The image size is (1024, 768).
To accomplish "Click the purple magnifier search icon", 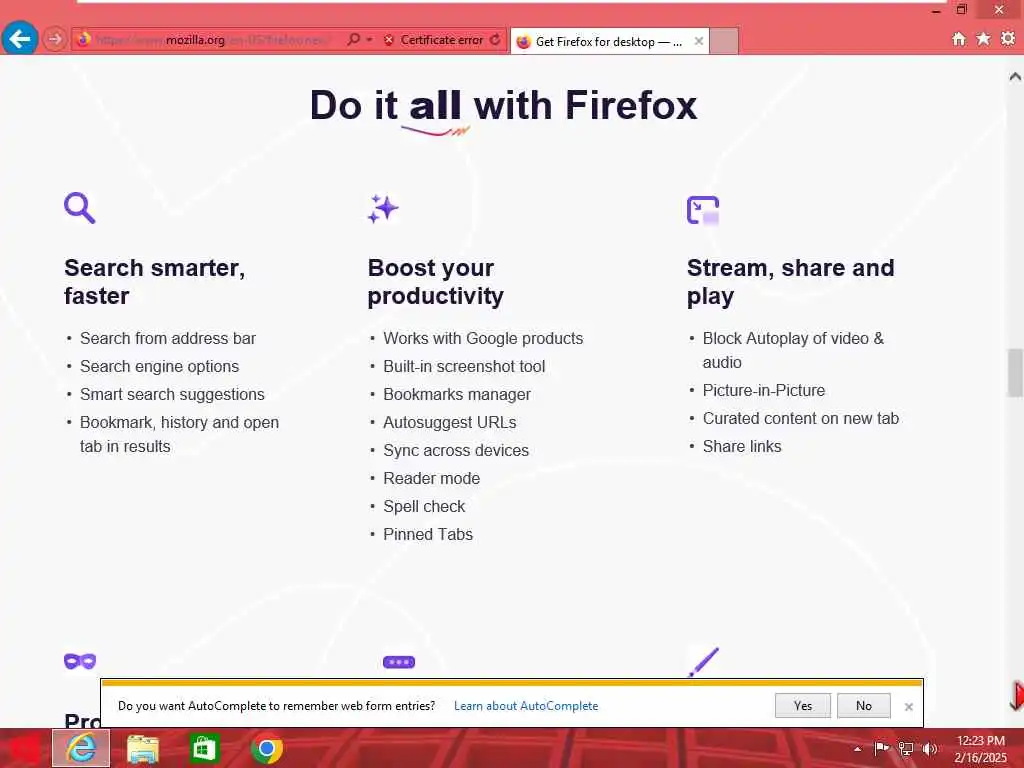I will click(x=80, y=208).
